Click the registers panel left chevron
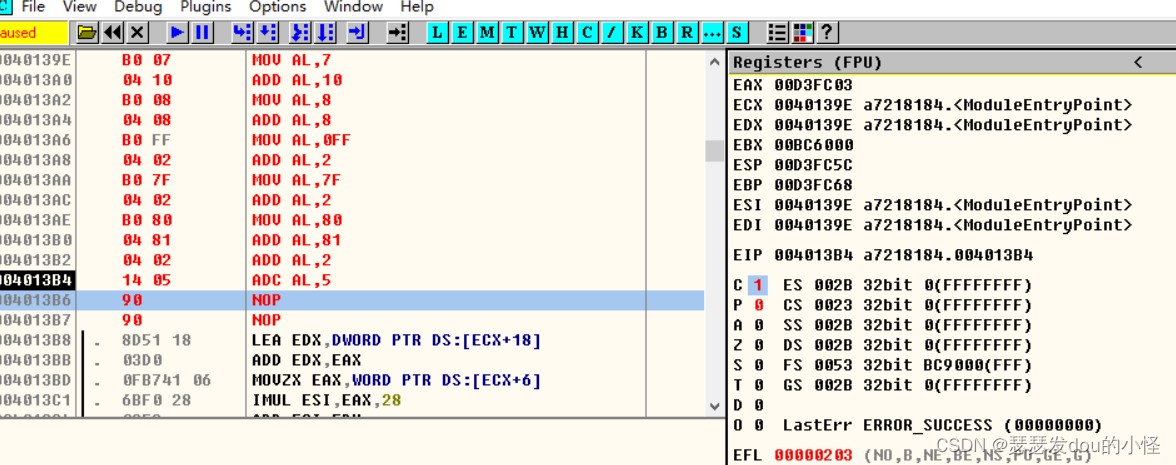The height and width of the screenshot is (465, 1176). 1138,62
